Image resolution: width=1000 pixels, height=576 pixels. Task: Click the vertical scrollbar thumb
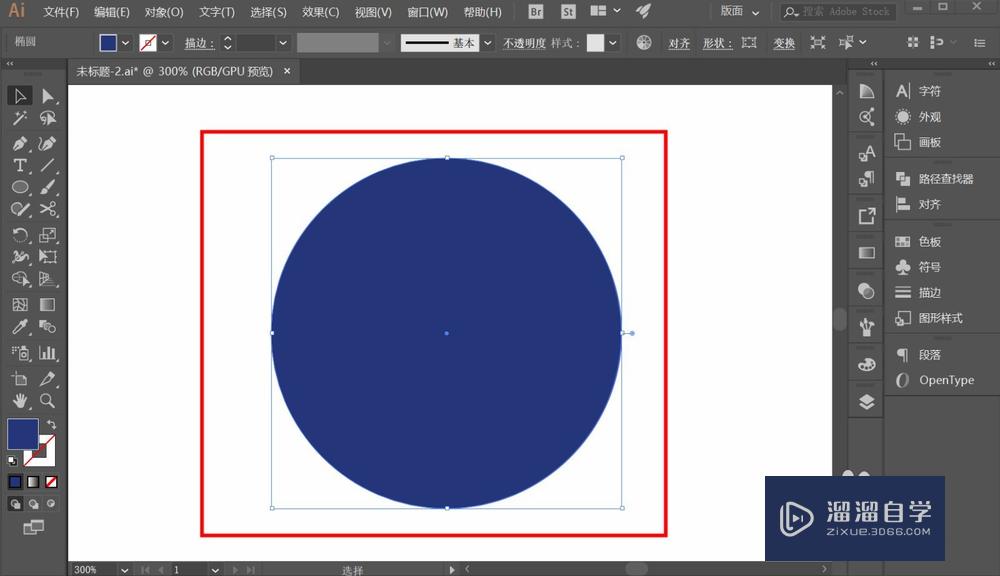coord(840,319)
